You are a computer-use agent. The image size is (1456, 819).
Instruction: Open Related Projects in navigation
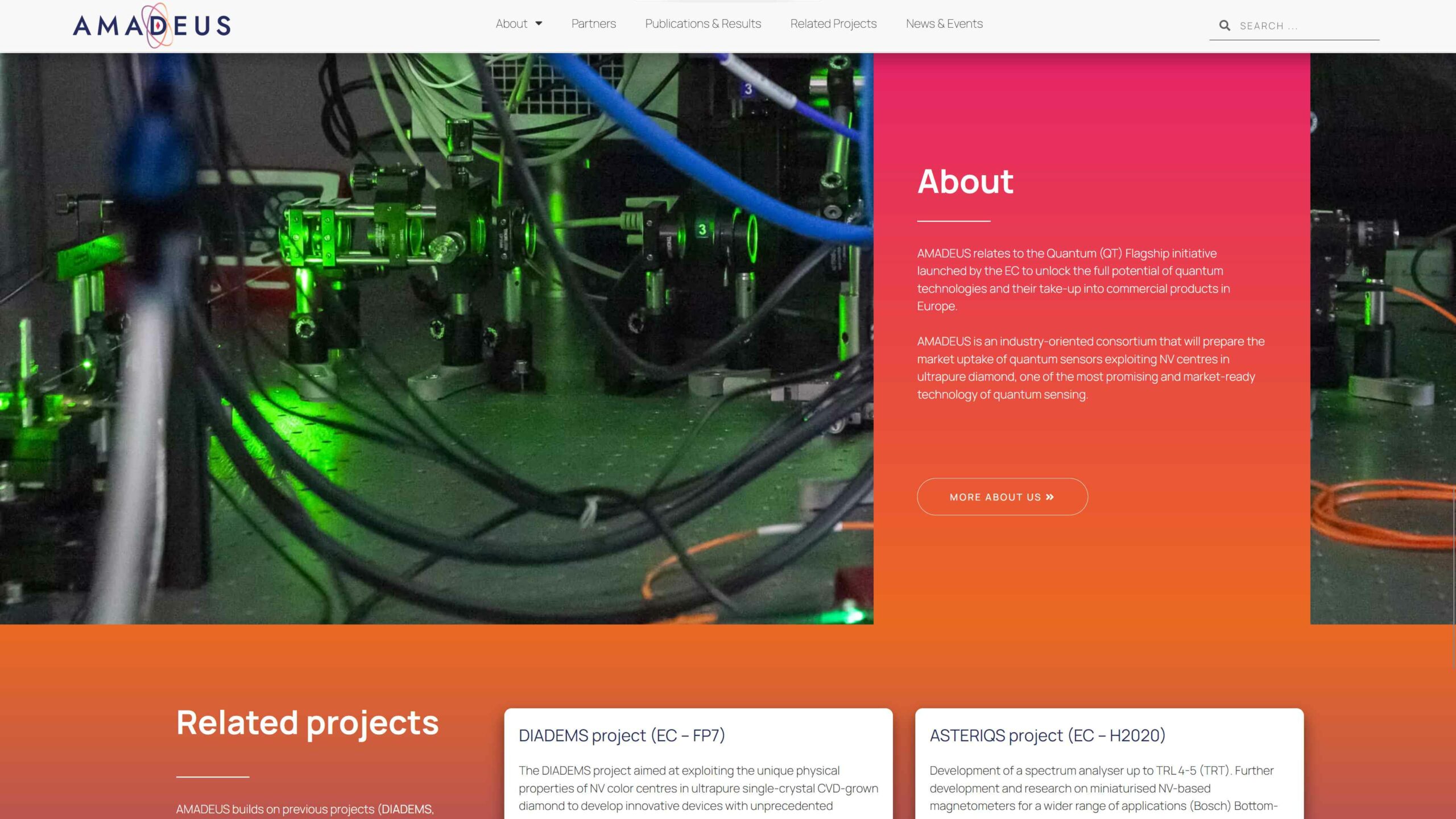(833, 24)
